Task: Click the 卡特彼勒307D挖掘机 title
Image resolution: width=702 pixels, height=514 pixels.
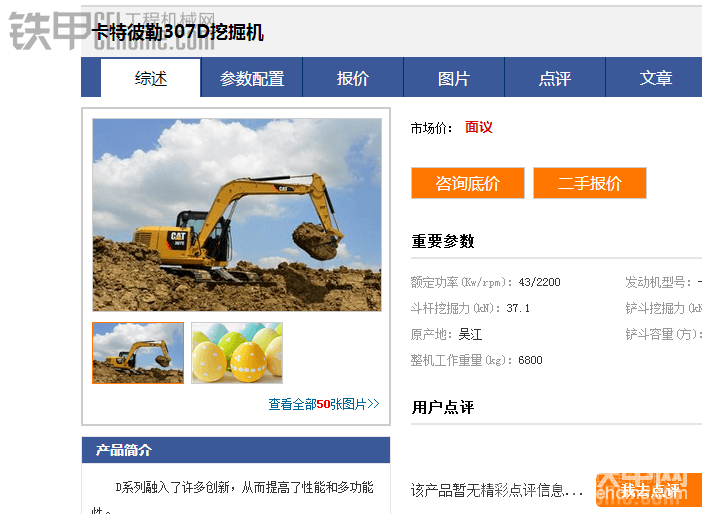Action: click(178, 32)
